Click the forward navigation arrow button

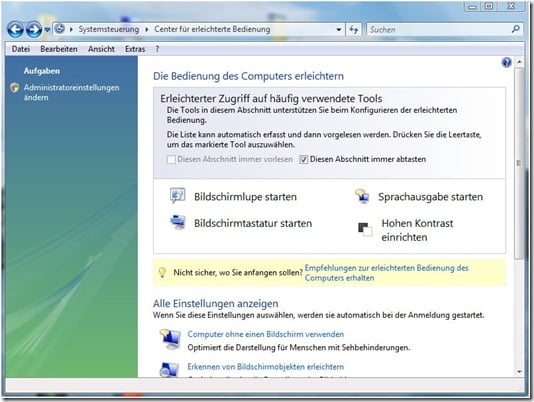(x=34, y=30)
